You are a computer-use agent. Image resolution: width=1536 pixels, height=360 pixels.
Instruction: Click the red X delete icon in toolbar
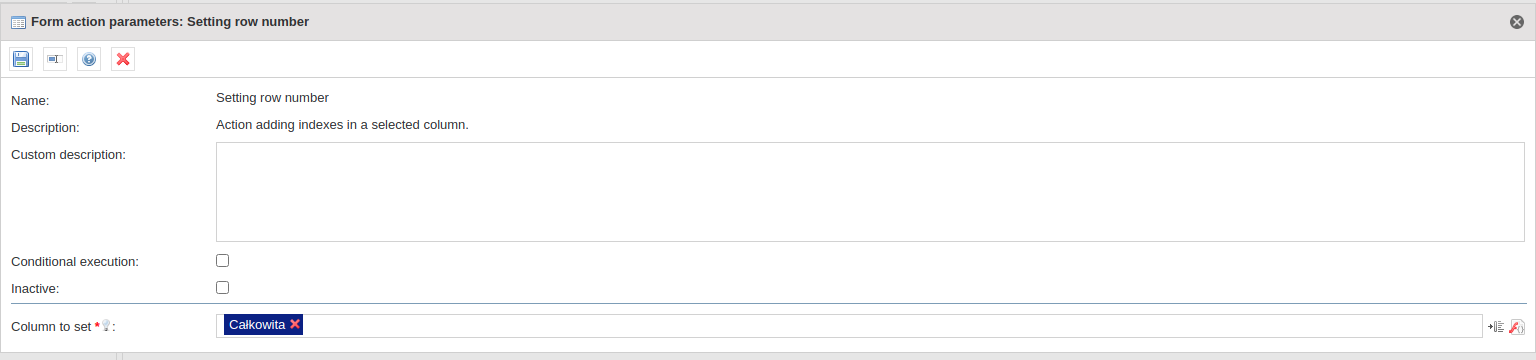pos(123,60)
